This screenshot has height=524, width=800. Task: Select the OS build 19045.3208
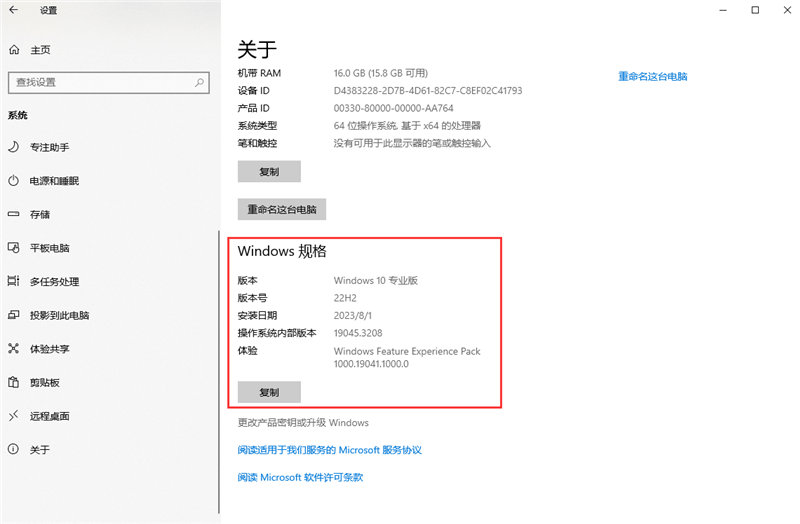[358, 333]
